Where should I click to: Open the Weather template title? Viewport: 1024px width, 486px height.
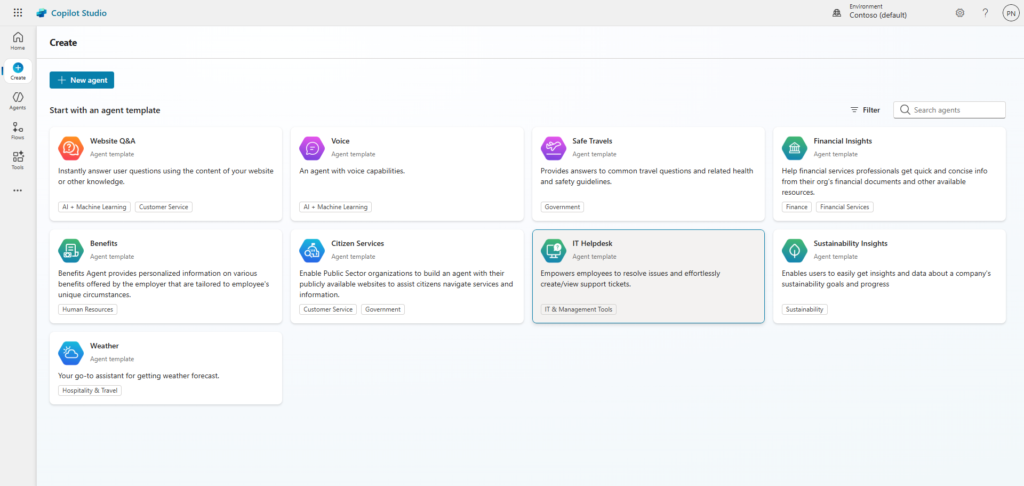tap(104, 346)
